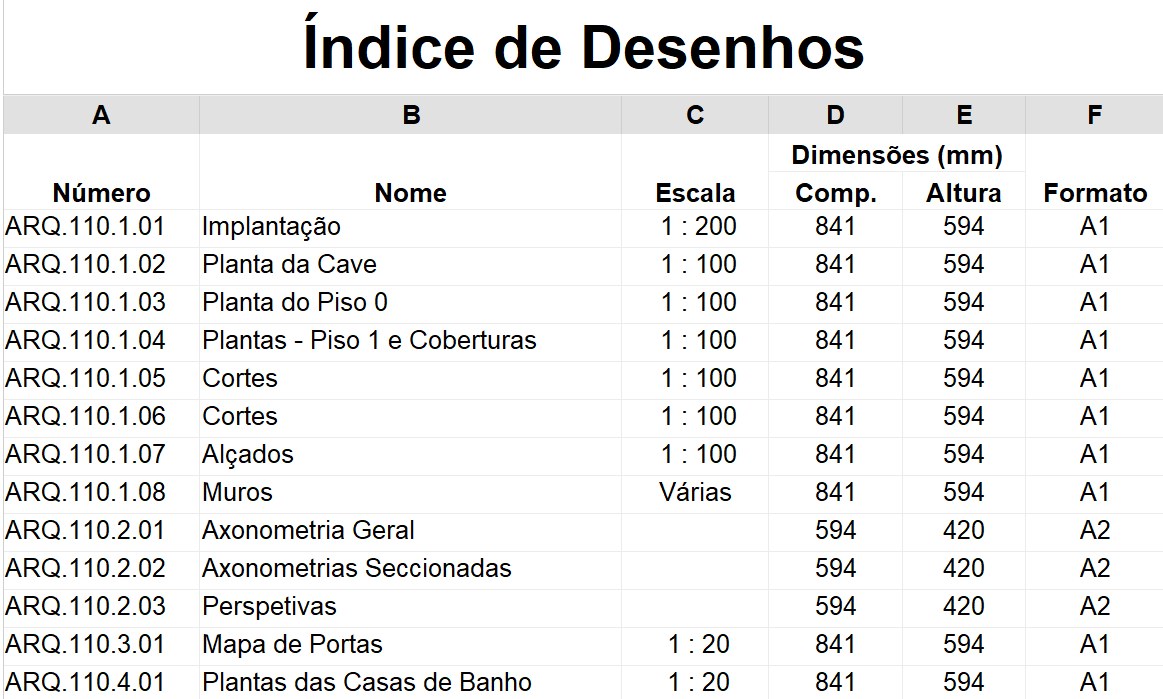
Task: Click the 1 : 200 scale cell
Action: click(695, 228)
